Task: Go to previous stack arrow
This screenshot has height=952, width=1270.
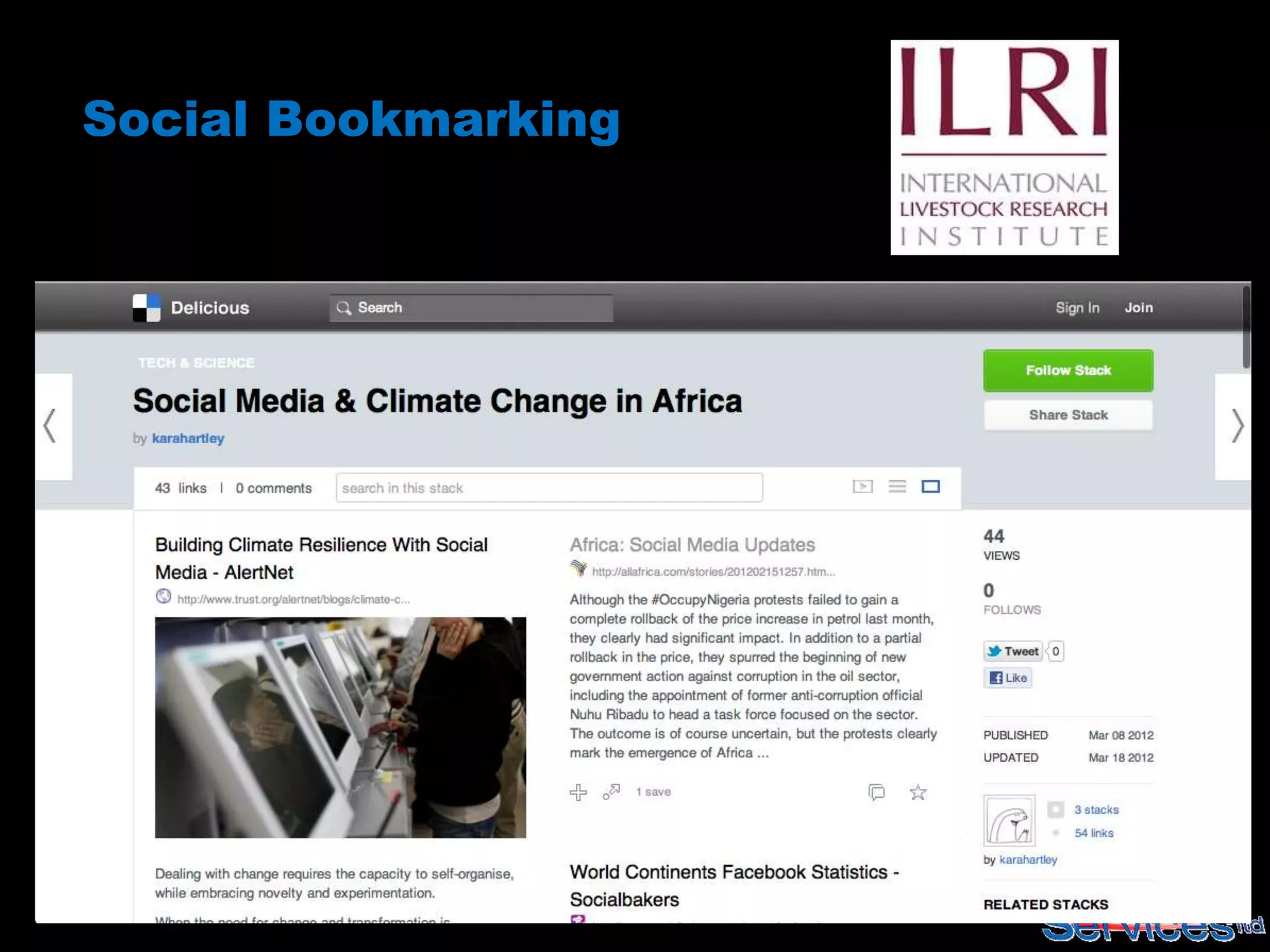Action: click(50, 426)
